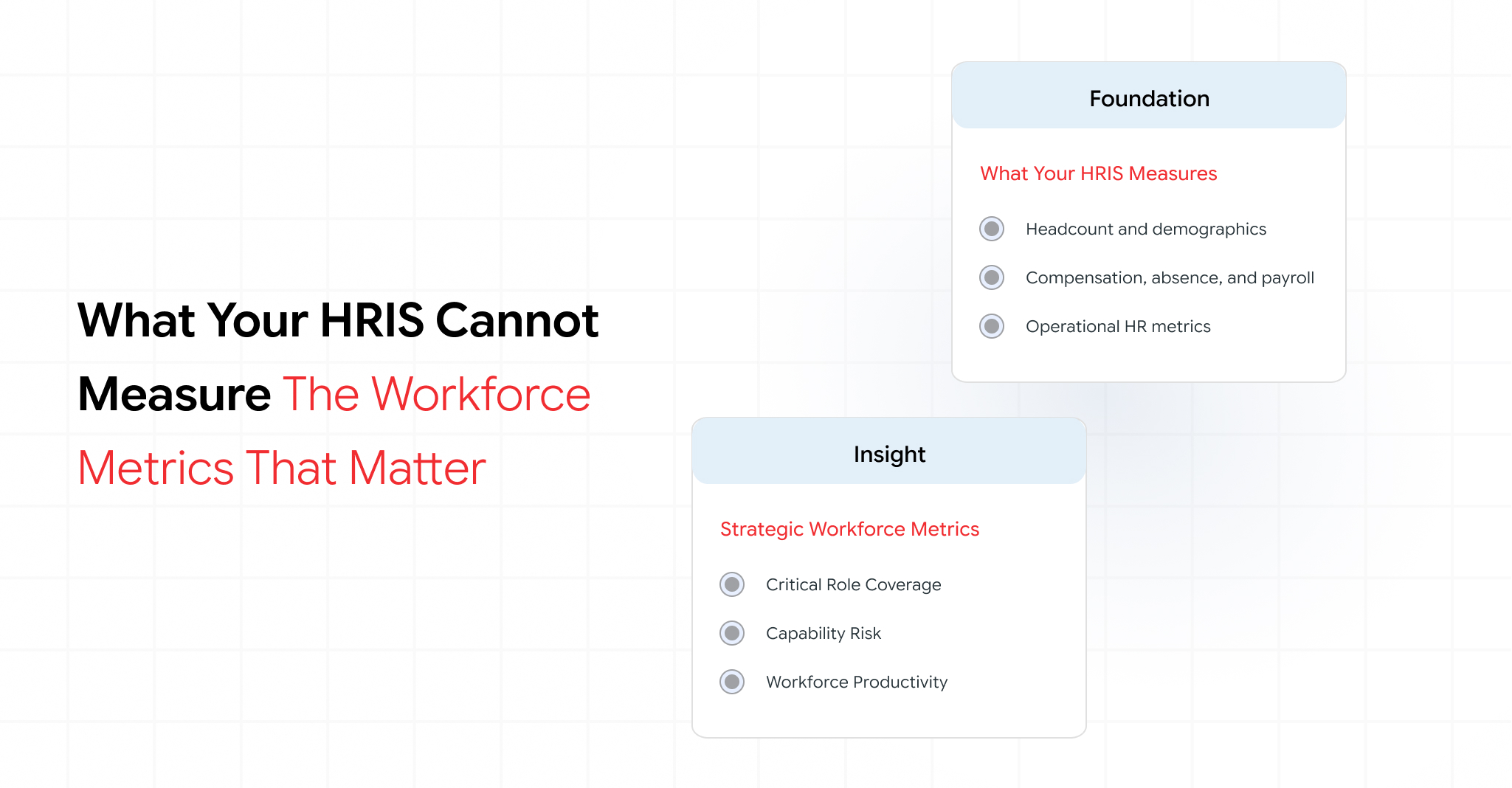Select the Headcount and demographics radio button

(992, 229)
